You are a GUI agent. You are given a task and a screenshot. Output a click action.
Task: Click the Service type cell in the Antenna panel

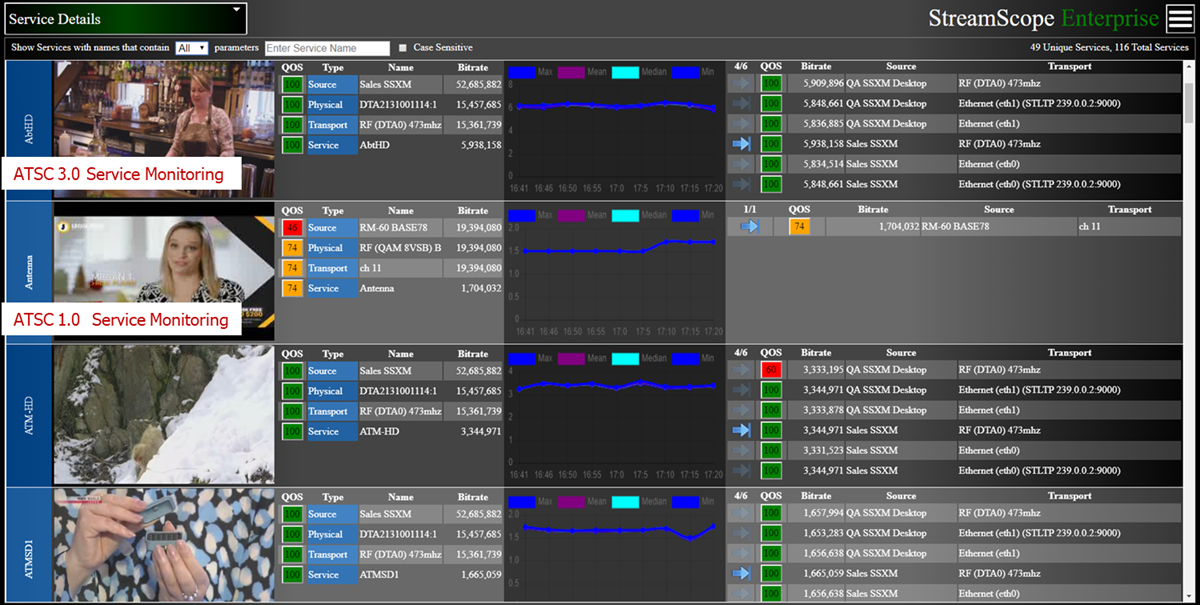click(x=333, y=288)
